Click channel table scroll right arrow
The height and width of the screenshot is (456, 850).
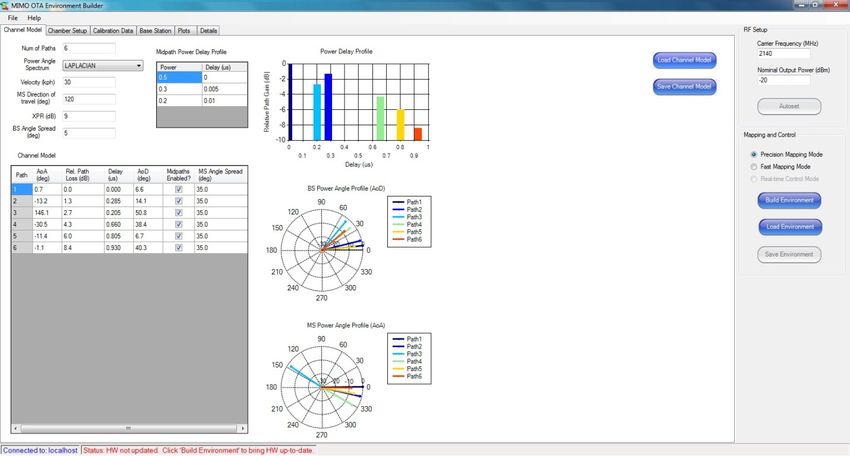click(x=243, y=428)
